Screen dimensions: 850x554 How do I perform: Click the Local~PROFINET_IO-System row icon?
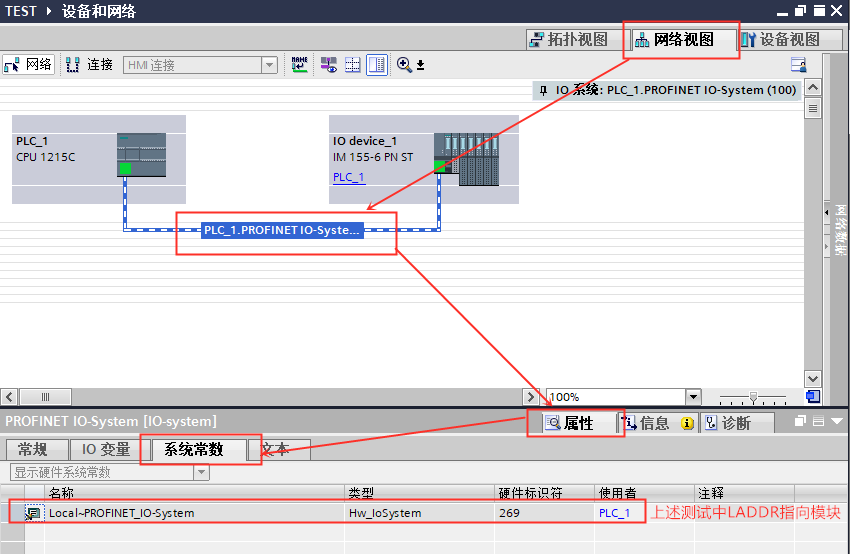click(x=34, y=513)
